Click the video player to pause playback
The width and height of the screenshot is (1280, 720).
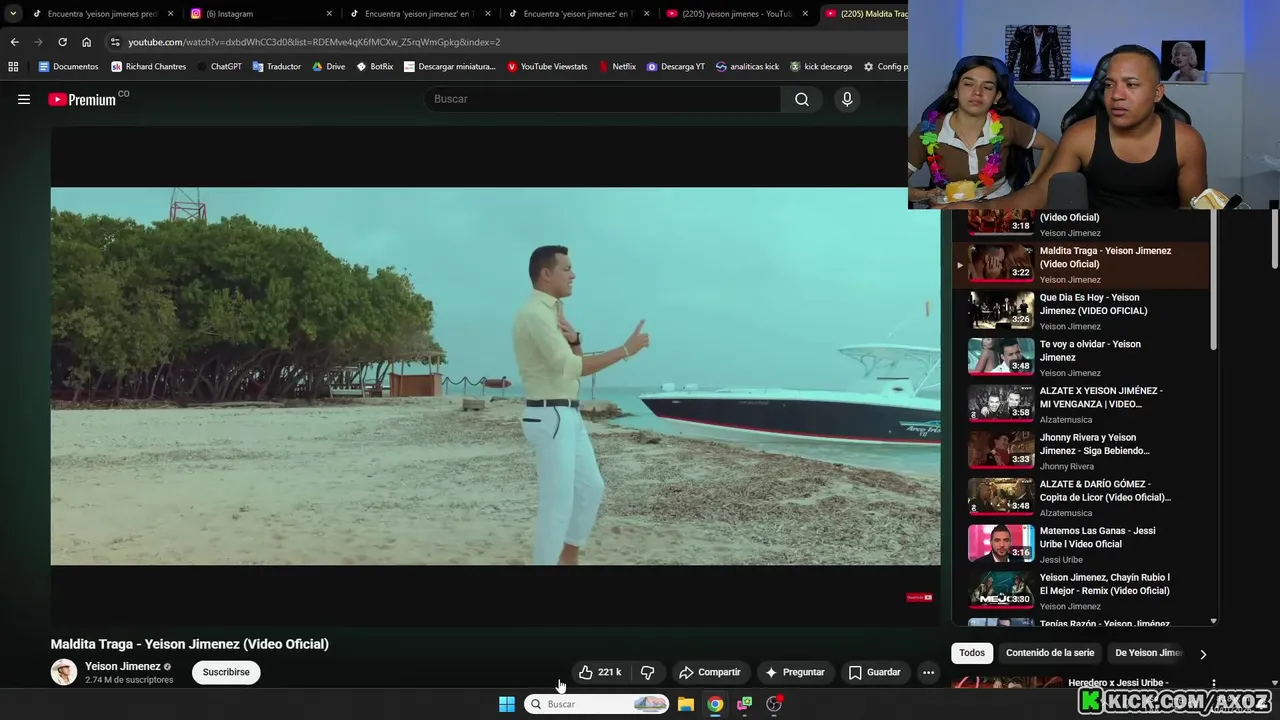[x=495, y=376]
